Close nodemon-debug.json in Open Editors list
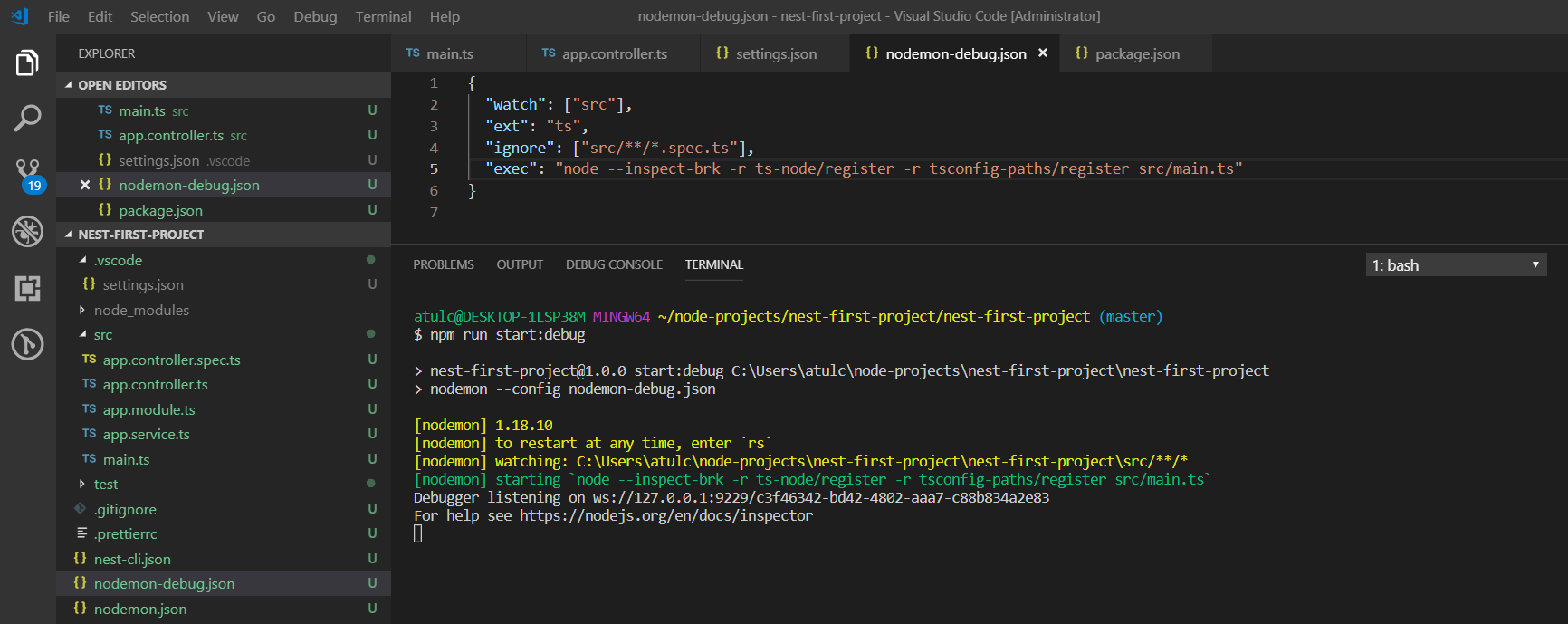The image size is (1568, 624). pyautogui.click(x=85, y=185)
